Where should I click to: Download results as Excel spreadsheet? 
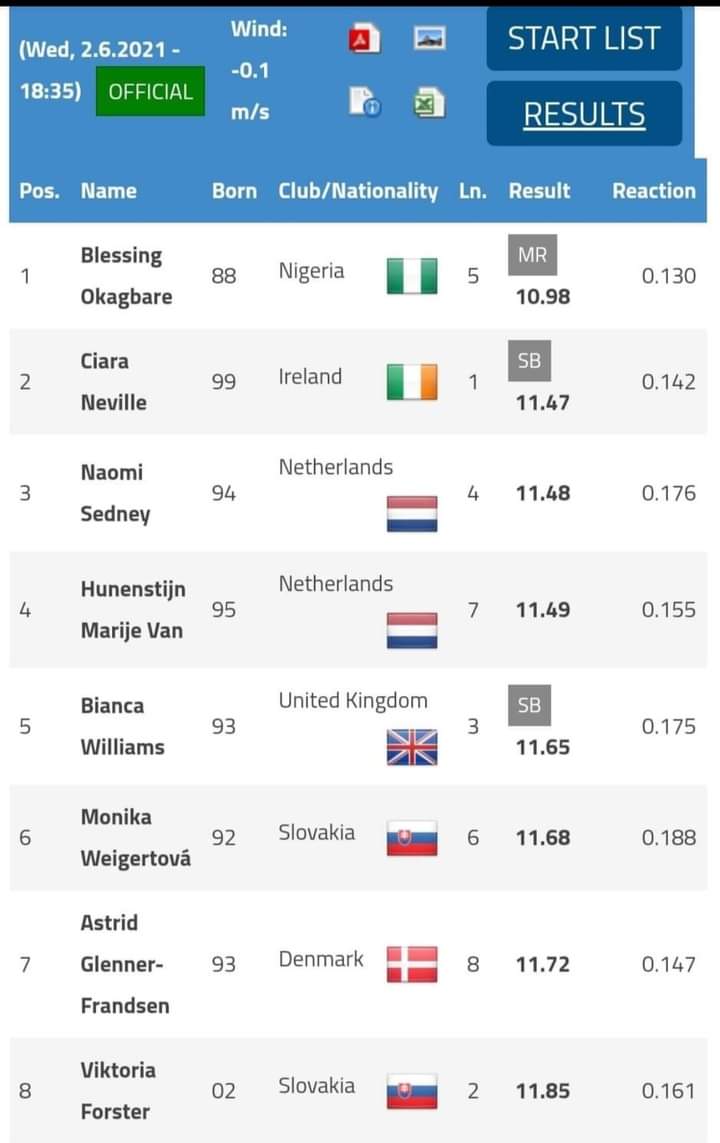pos(430,102)
